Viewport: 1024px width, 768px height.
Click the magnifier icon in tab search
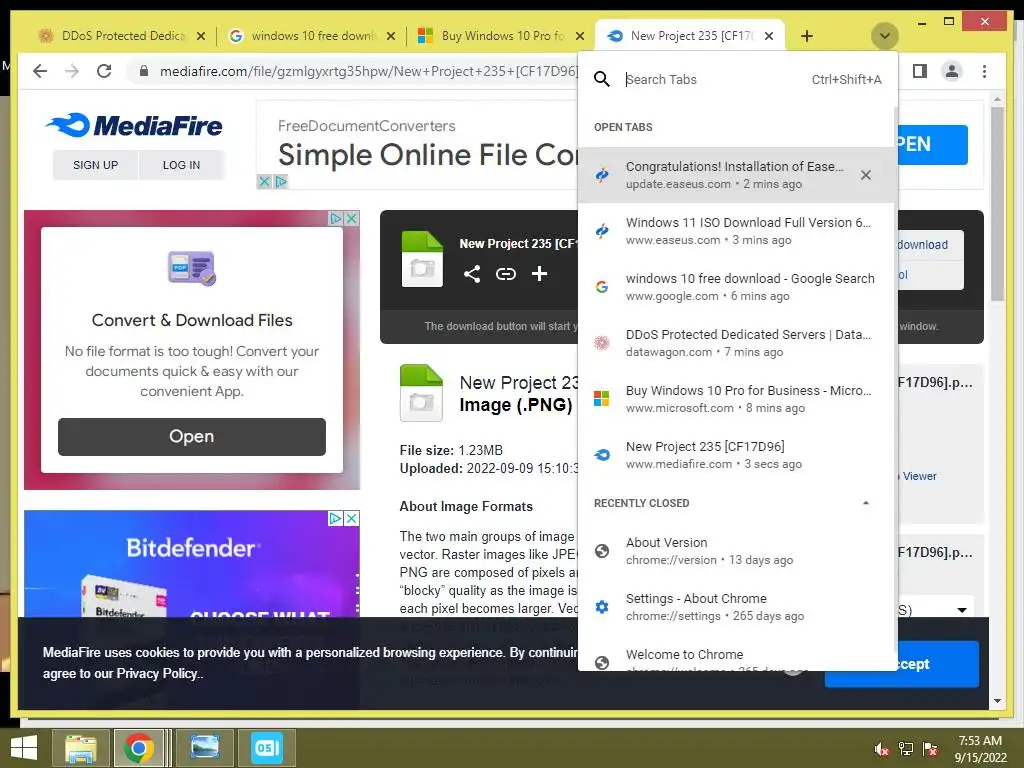601,79
